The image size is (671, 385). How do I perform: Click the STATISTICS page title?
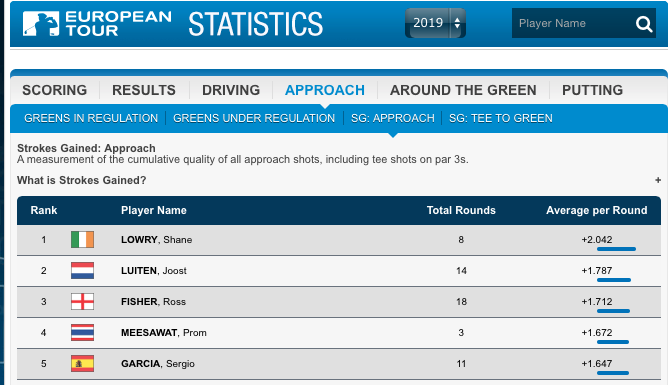tap(255, 24)
